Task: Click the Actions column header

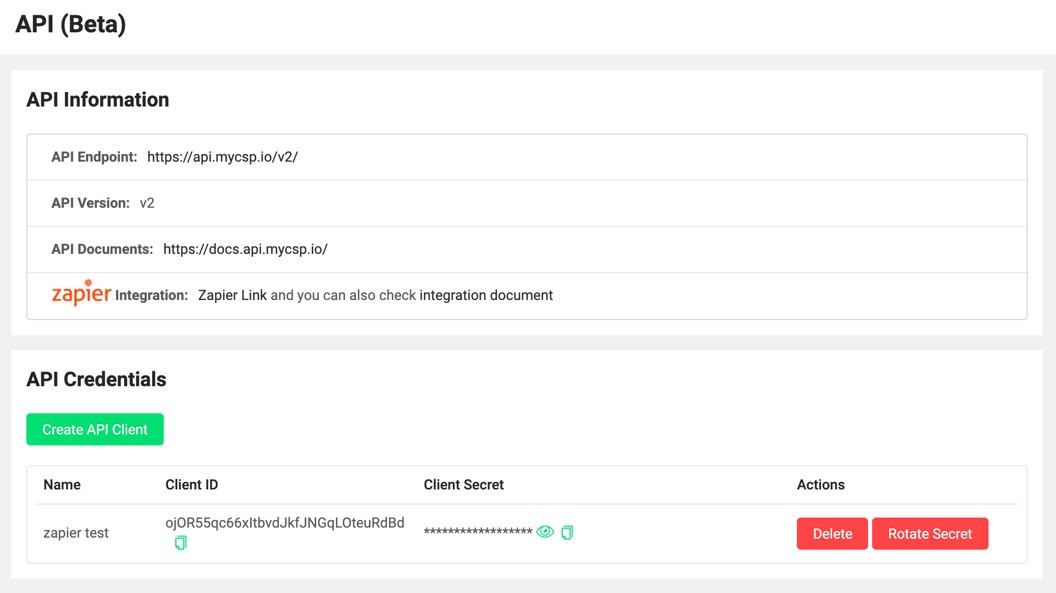Action: pos(821,484)
